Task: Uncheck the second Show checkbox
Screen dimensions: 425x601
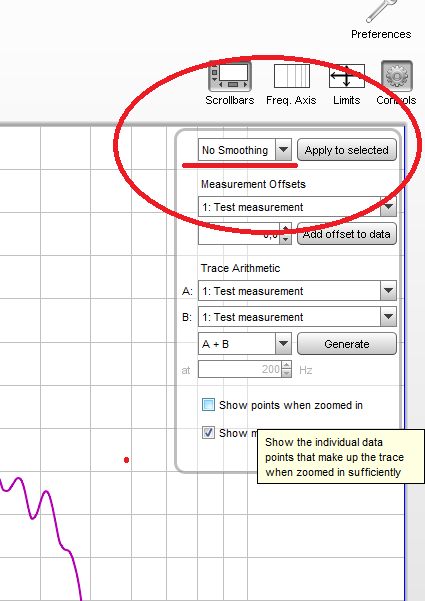Action: pos(208,433)
